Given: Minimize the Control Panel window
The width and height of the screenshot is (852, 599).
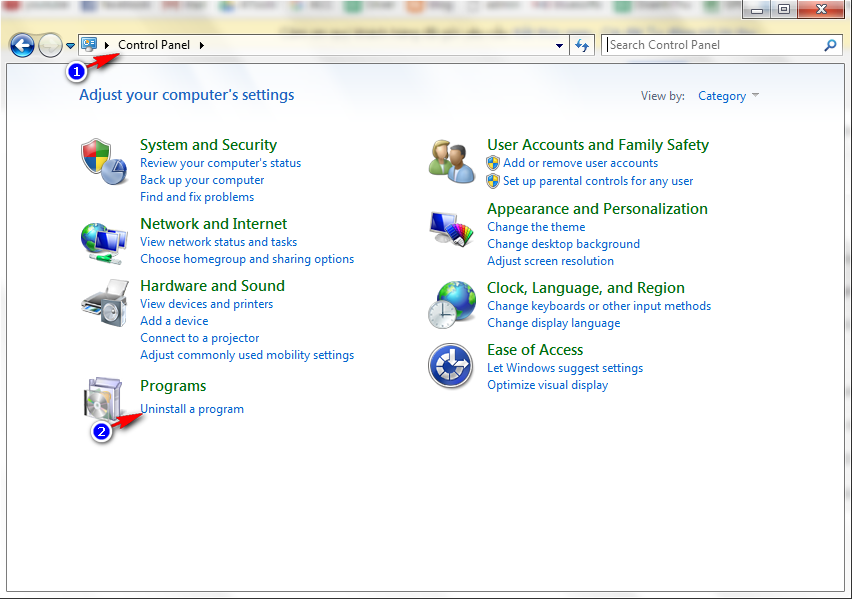Looking at the screenshot, I should [x=756, y=10].
